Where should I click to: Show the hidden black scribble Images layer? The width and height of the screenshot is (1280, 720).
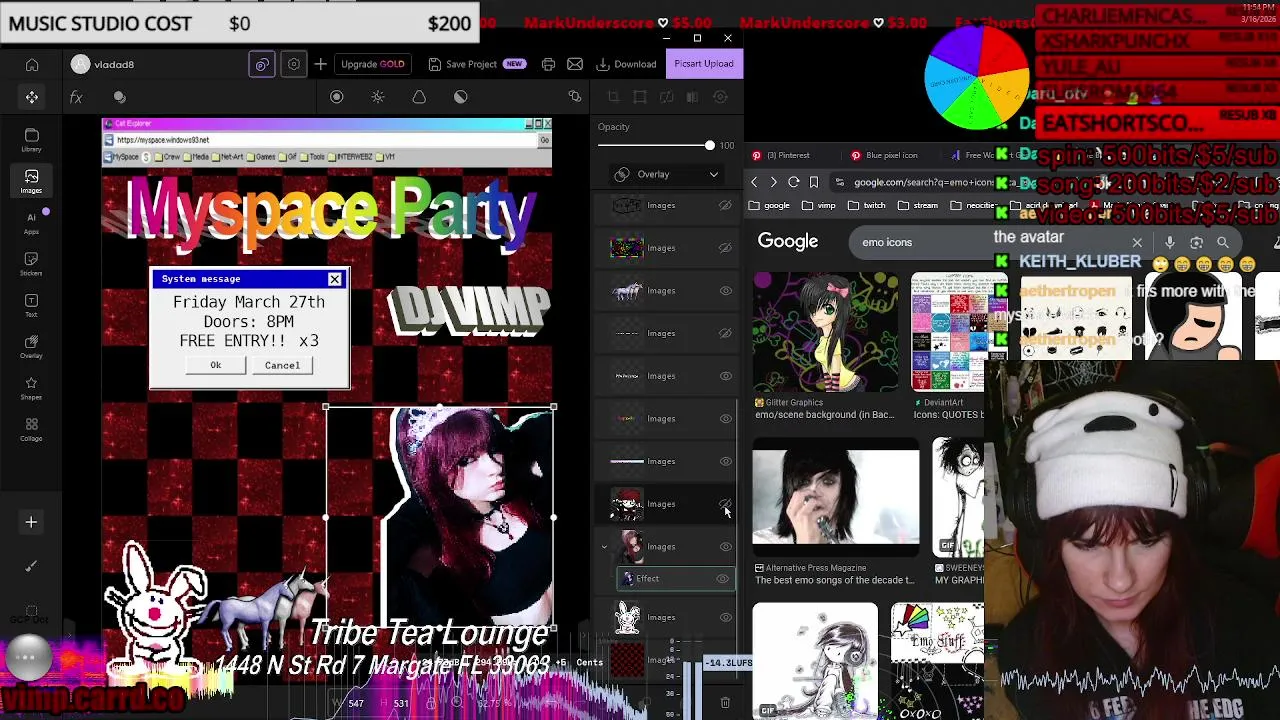point(725,205)
